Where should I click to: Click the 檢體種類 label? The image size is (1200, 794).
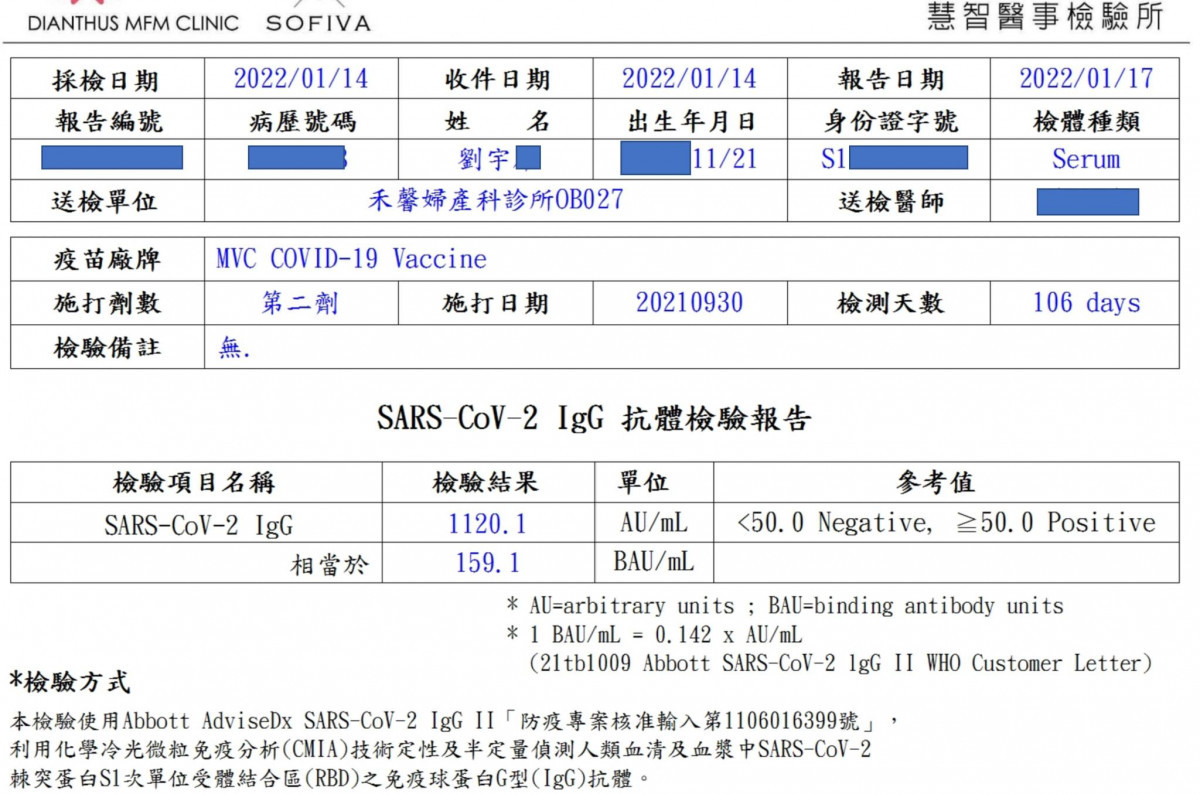(x=1085, y=122)
